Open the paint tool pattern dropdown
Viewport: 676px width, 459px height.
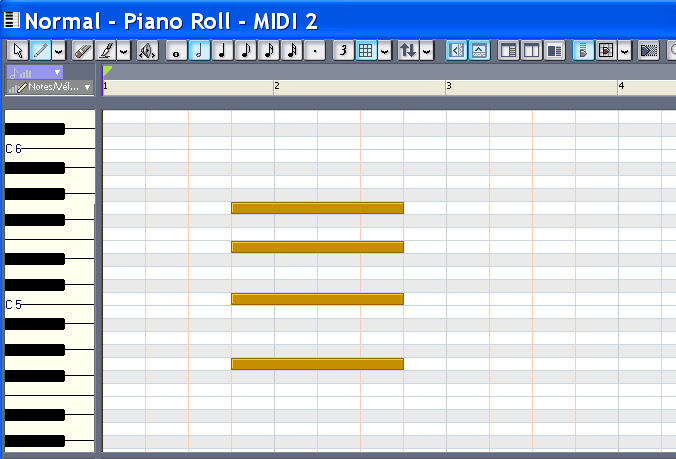coord(125,50)
